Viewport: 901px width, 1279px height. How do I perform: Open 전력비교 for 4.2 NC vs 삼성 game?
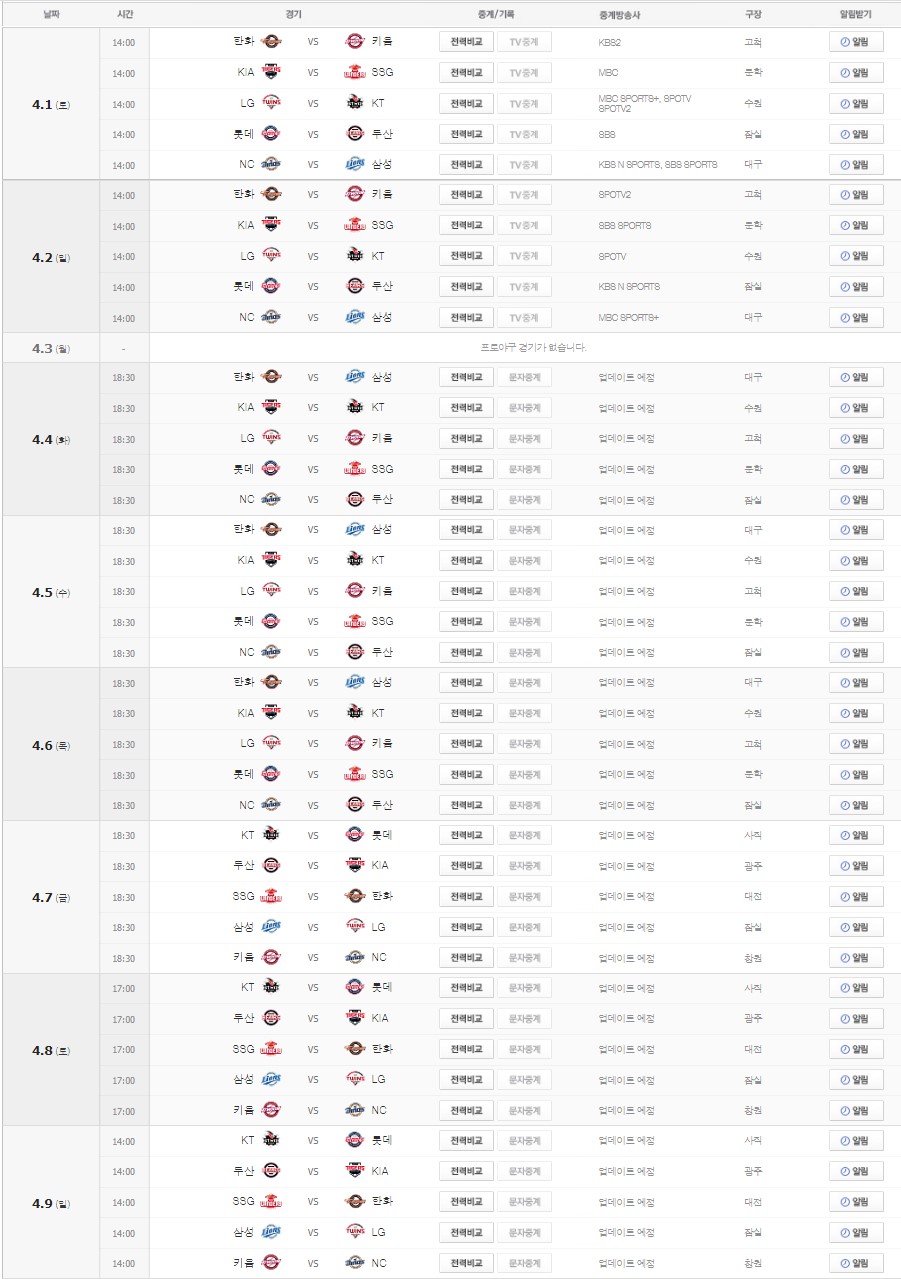(x=466, y=317)
